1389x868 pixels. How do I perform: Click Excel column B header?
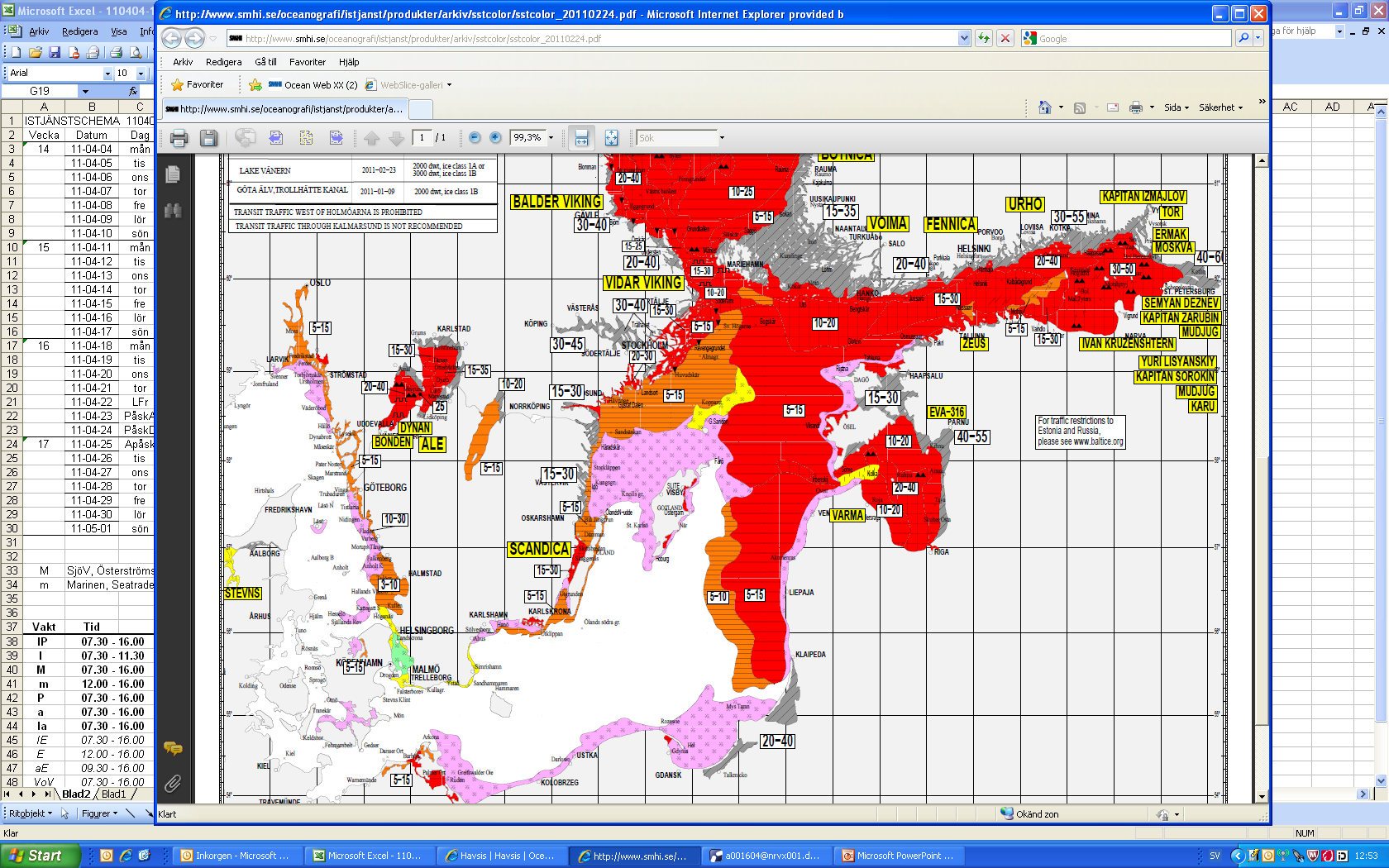92,107
